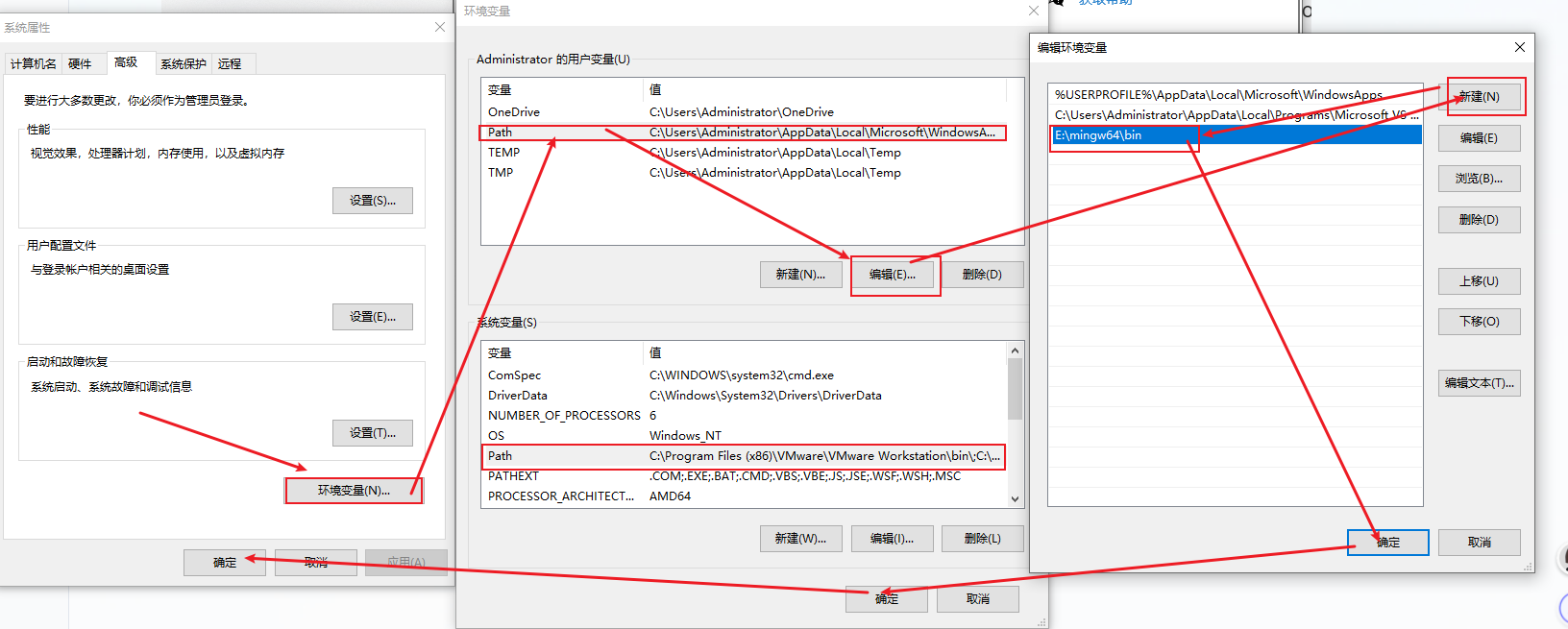This screenshot has width=1568, height=629.
Task: Click the 编辑文本(T)... button
Action: (x=1479, y=383)
